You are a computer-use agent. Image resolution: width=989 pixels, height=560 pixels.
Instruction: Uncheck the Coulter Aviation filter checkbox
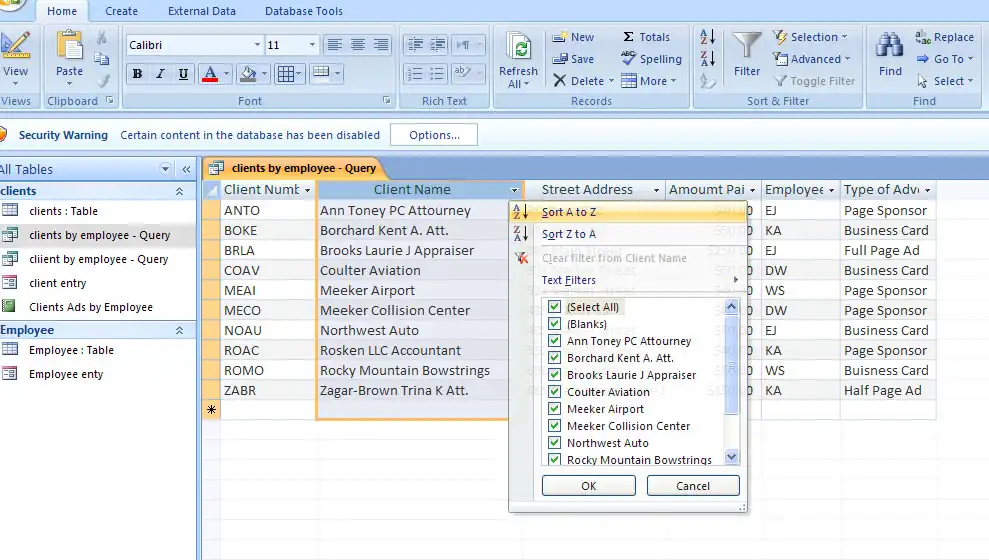555,392
